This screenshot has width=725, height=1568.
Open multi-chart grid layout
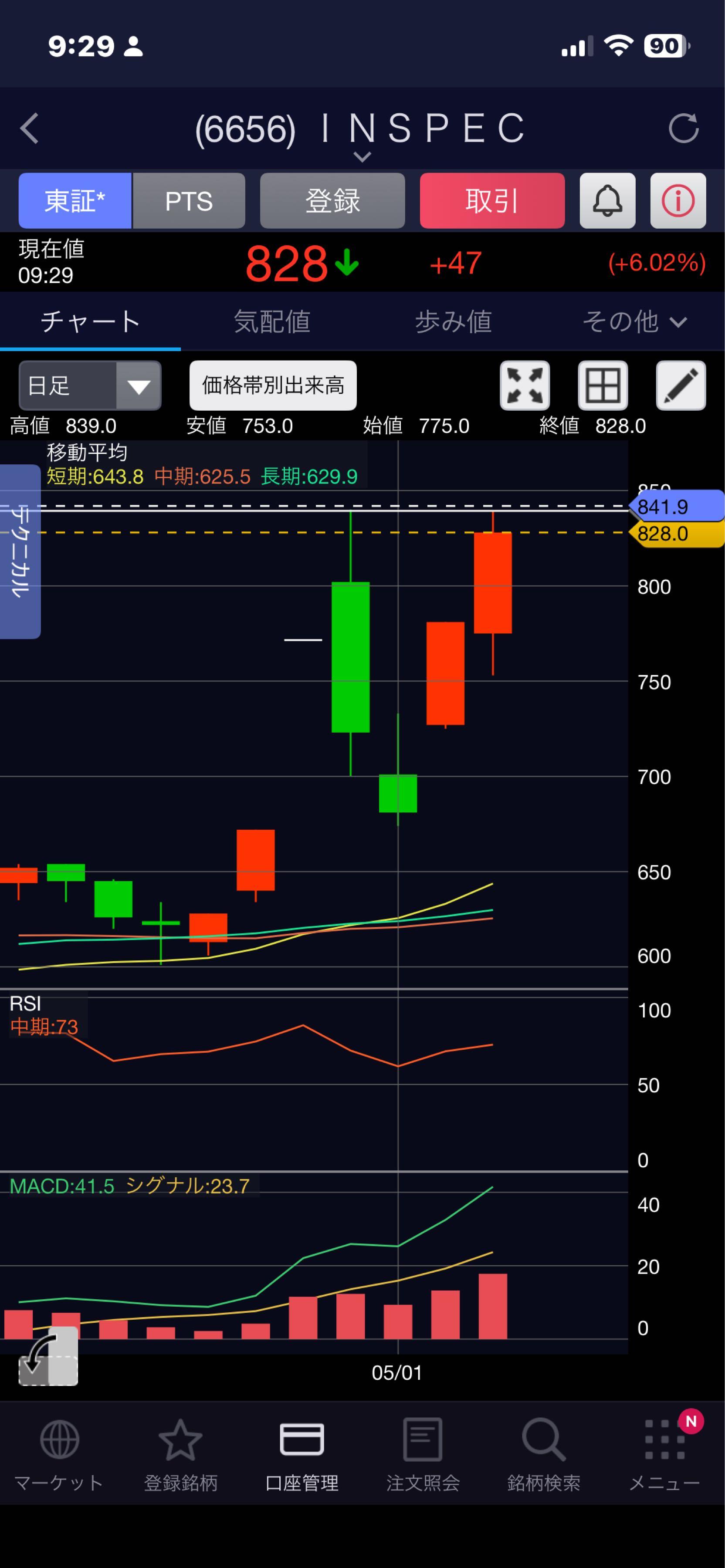click(603, 385)
